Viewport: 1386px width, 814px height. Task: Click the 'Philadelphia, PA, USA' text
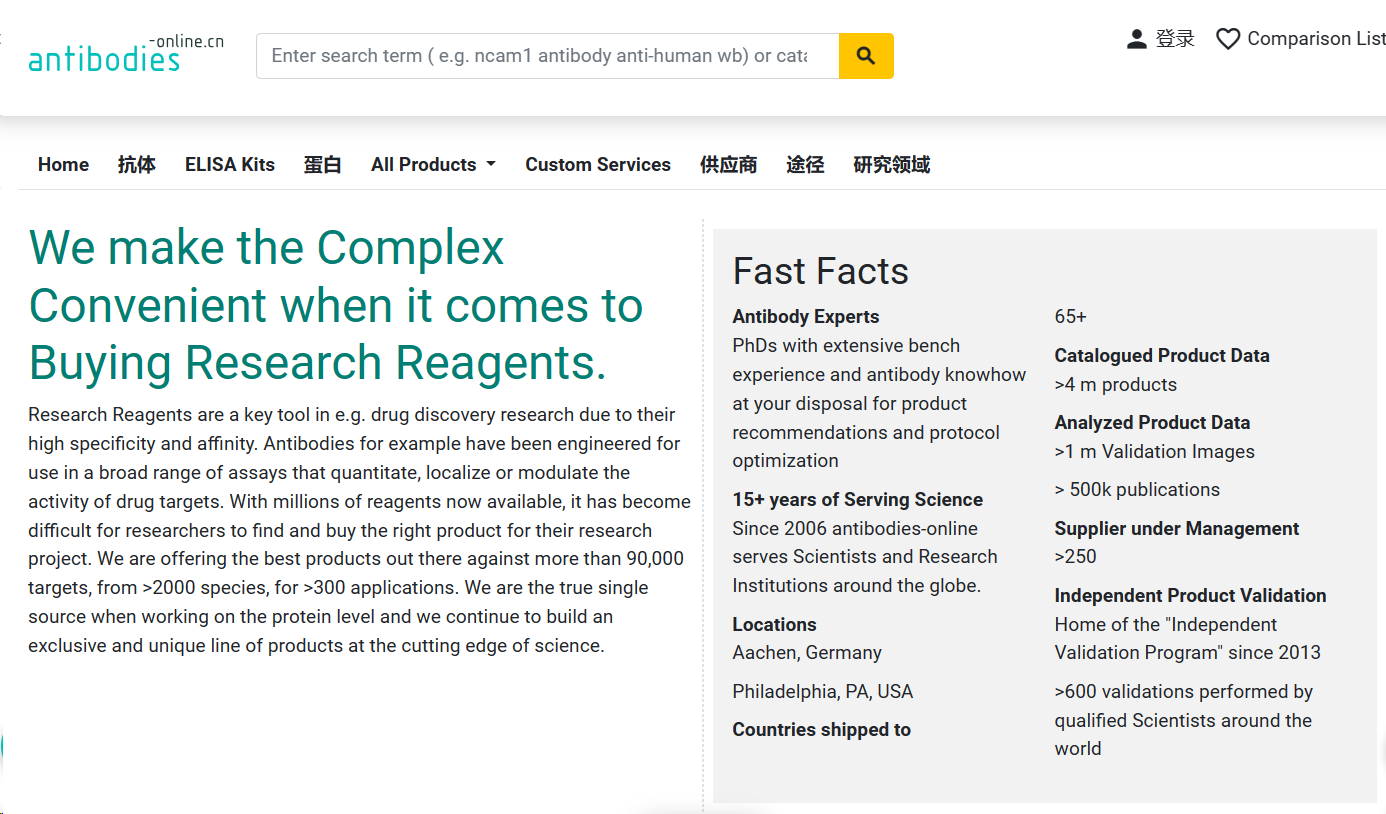[823, 692]
